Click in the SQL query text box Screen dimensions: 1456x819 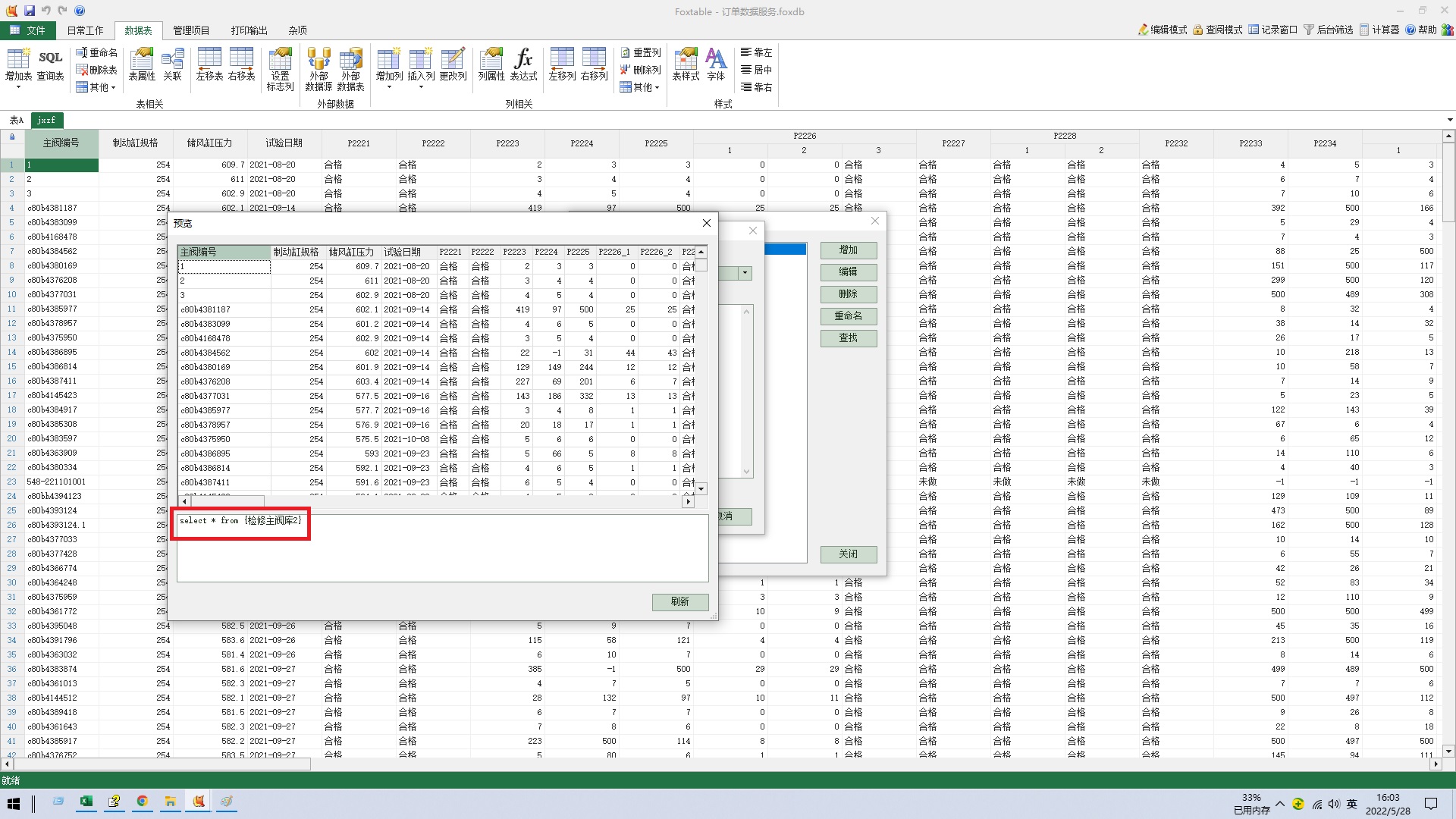coord(443,548)
